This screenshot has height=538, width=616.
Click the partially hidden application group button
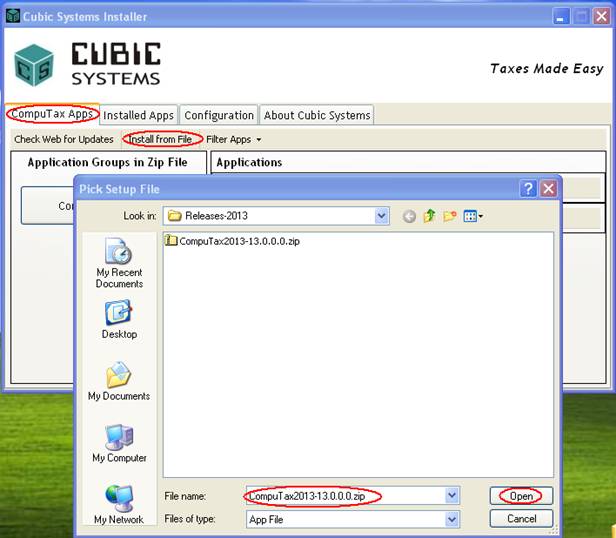(48, 206)
